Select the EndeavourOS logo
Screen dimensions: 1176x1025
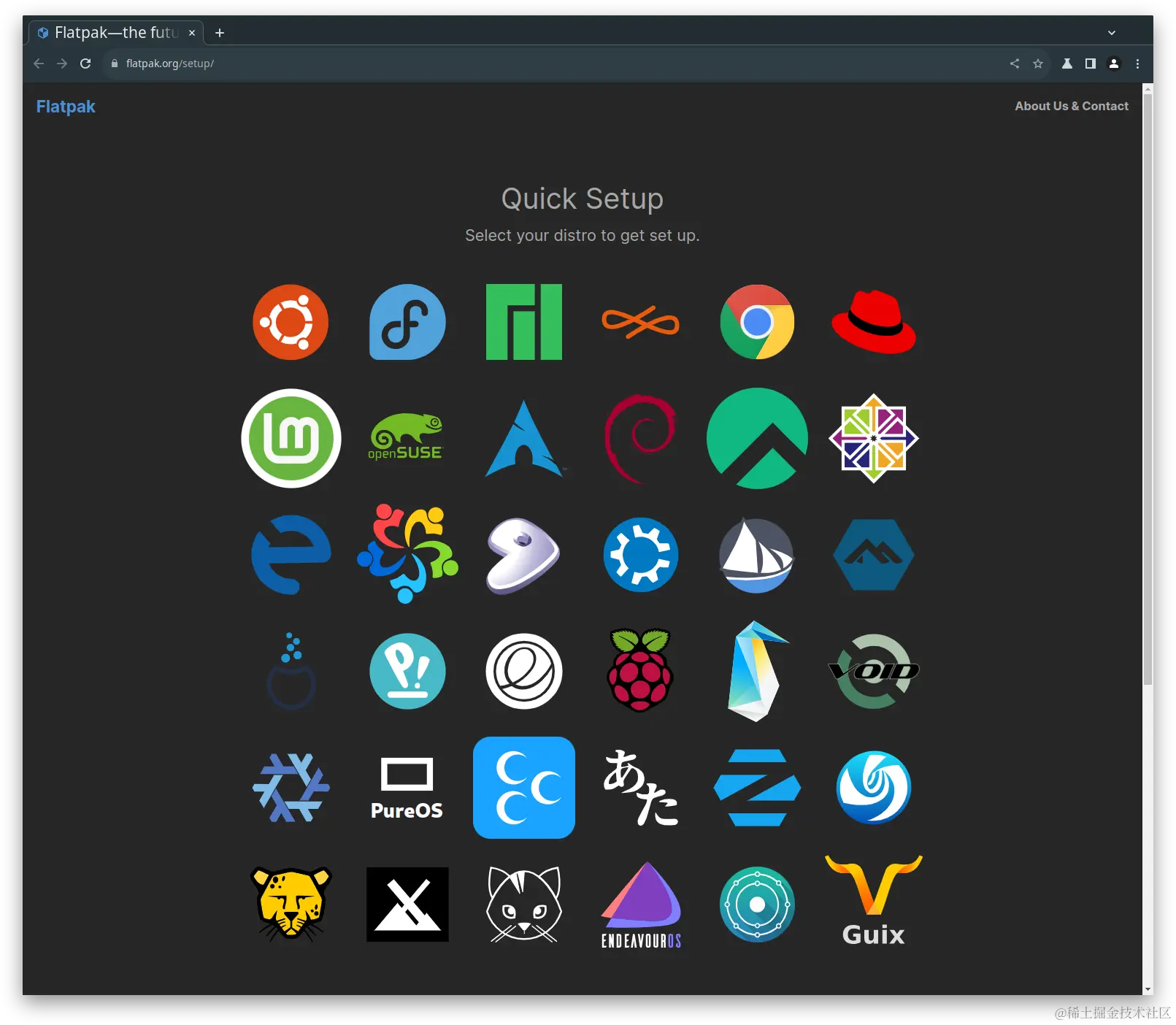click(x=641, y=905)
